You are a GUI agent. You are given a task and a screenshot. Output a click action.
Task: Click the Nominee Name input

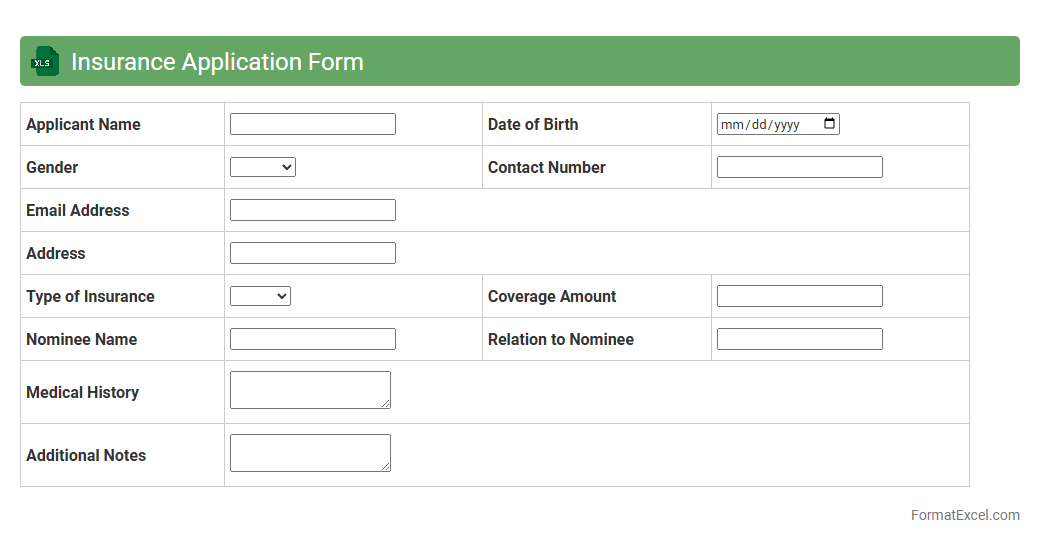click(312, 339)
